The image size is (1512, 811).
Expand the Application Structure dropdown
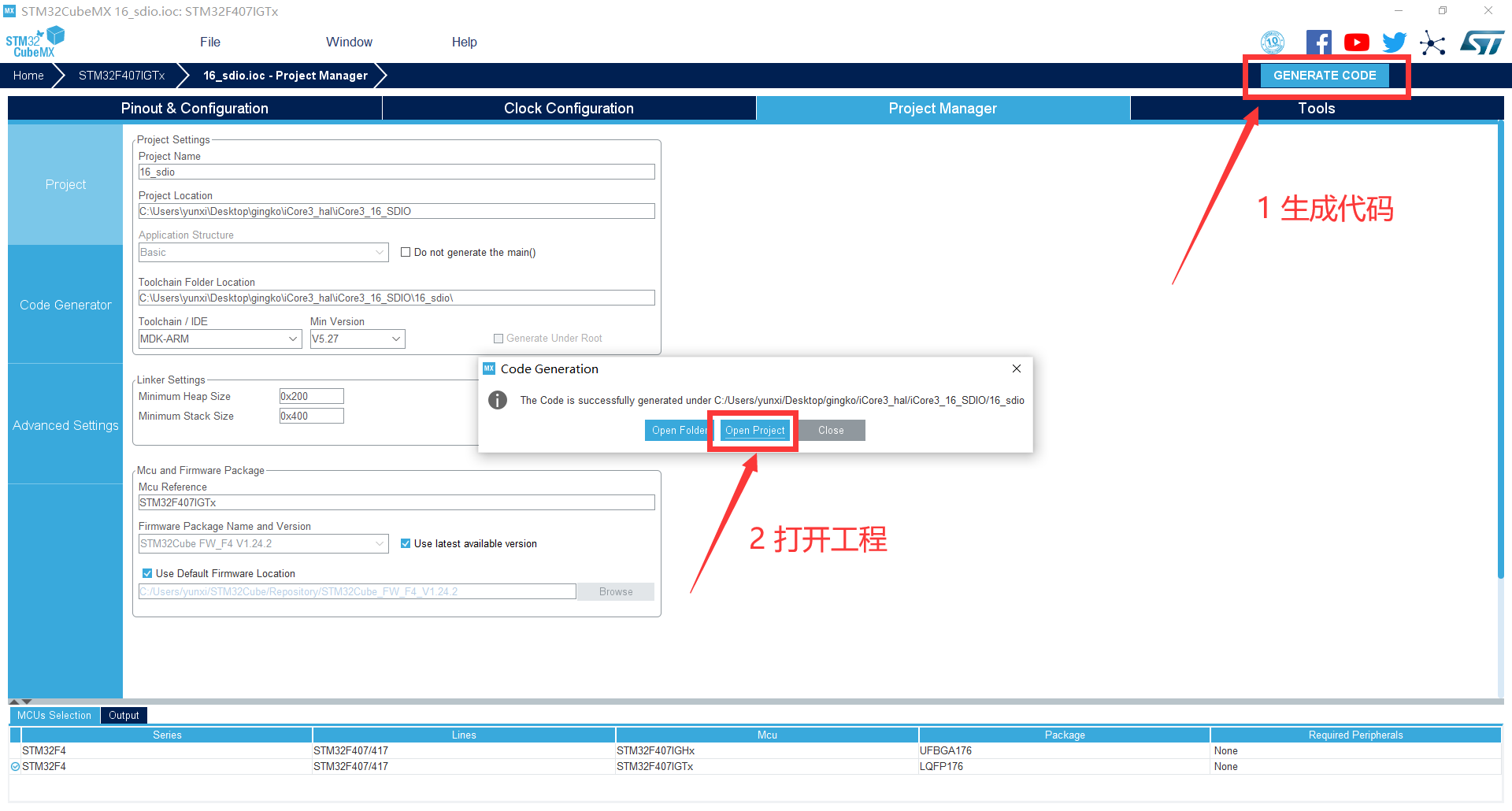tap(380, 253)
